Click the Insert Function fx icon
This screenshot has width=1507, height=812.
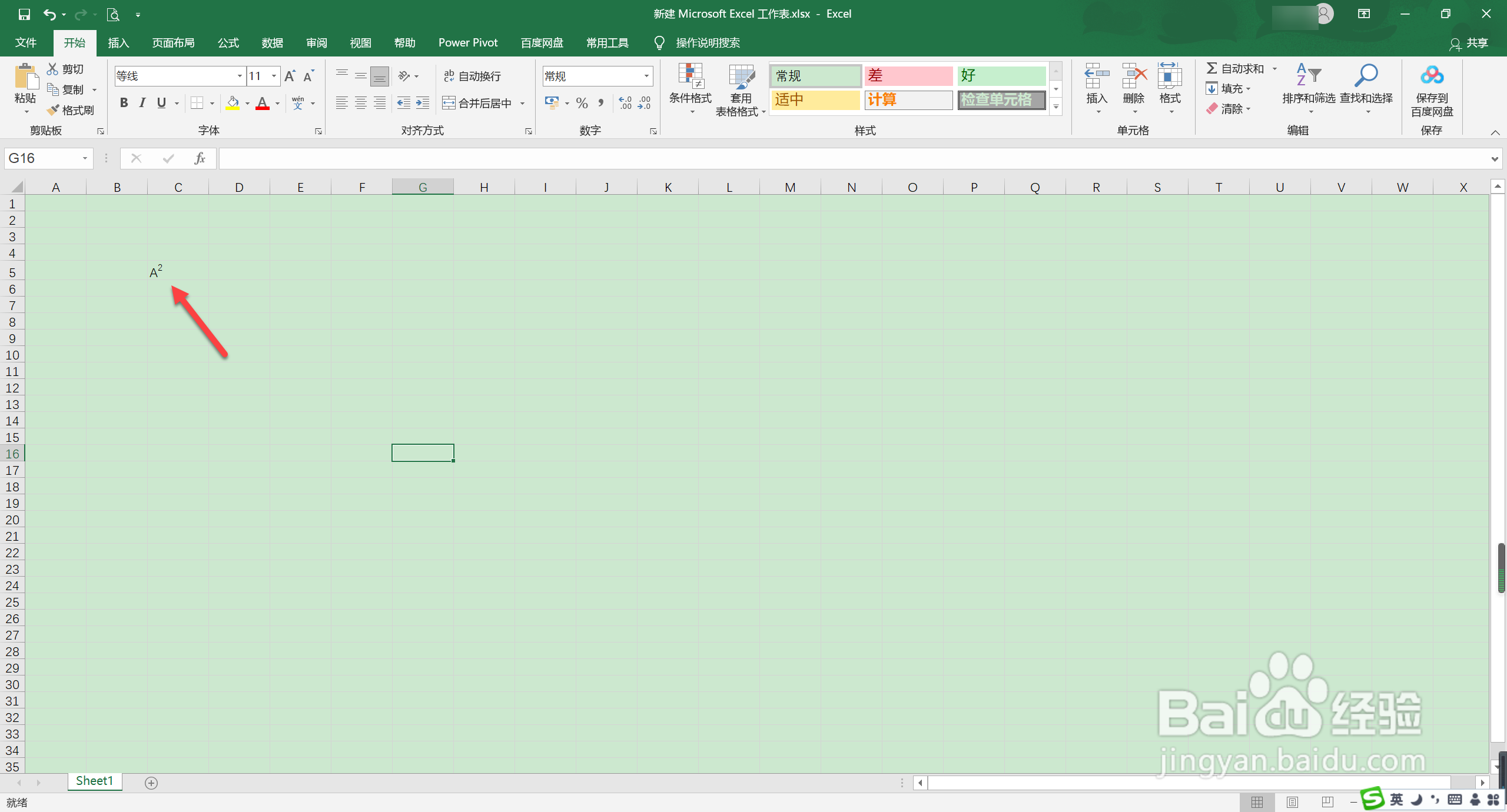point(200,158)
